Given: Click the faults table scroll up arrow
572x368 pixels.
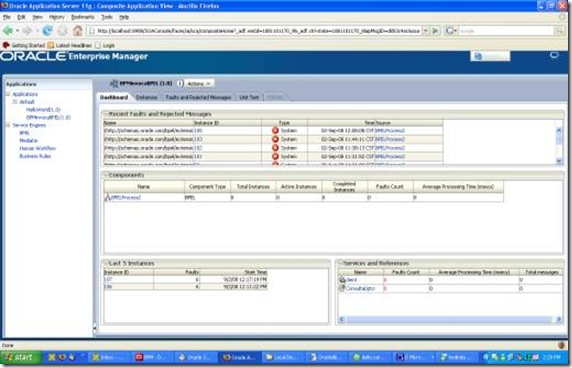Looking at the screenshot, I should click(x=559, y=130).
